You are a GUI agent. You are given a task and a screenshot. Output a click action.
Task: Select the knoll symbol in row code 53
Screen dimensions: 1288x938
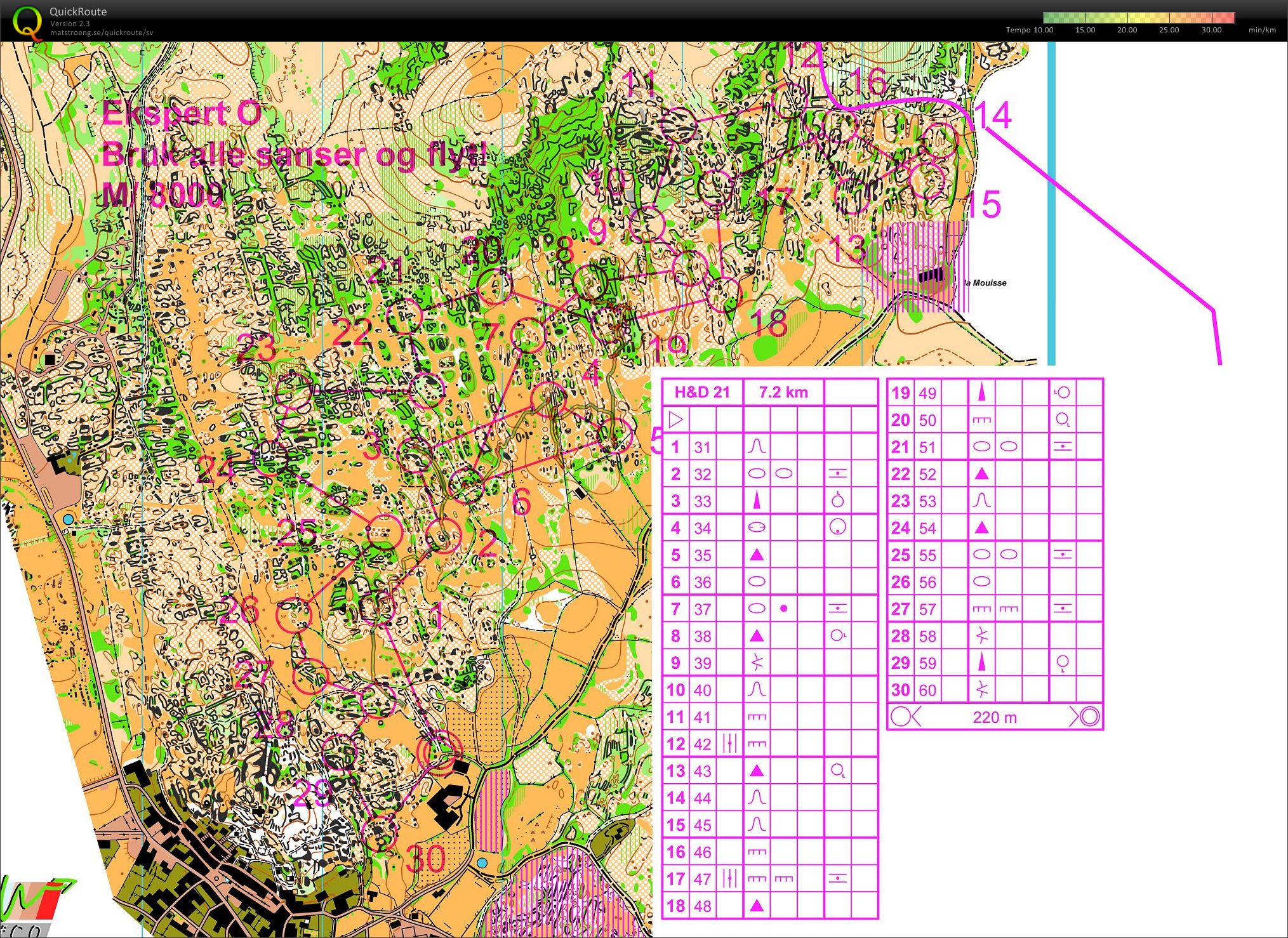(982, 500)
